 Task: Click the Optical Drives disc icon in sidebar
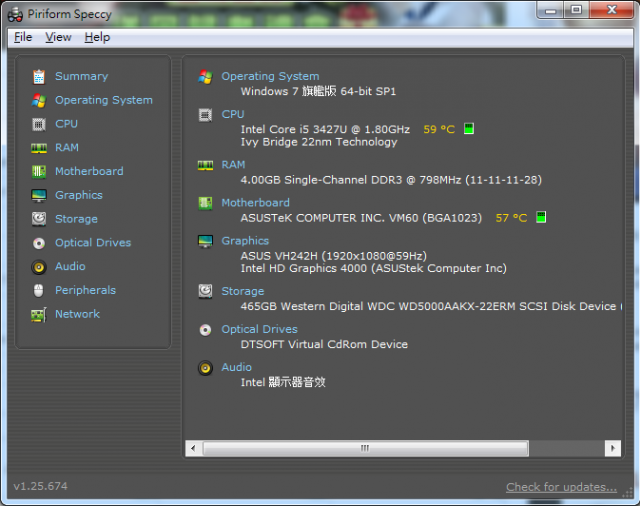39,243
